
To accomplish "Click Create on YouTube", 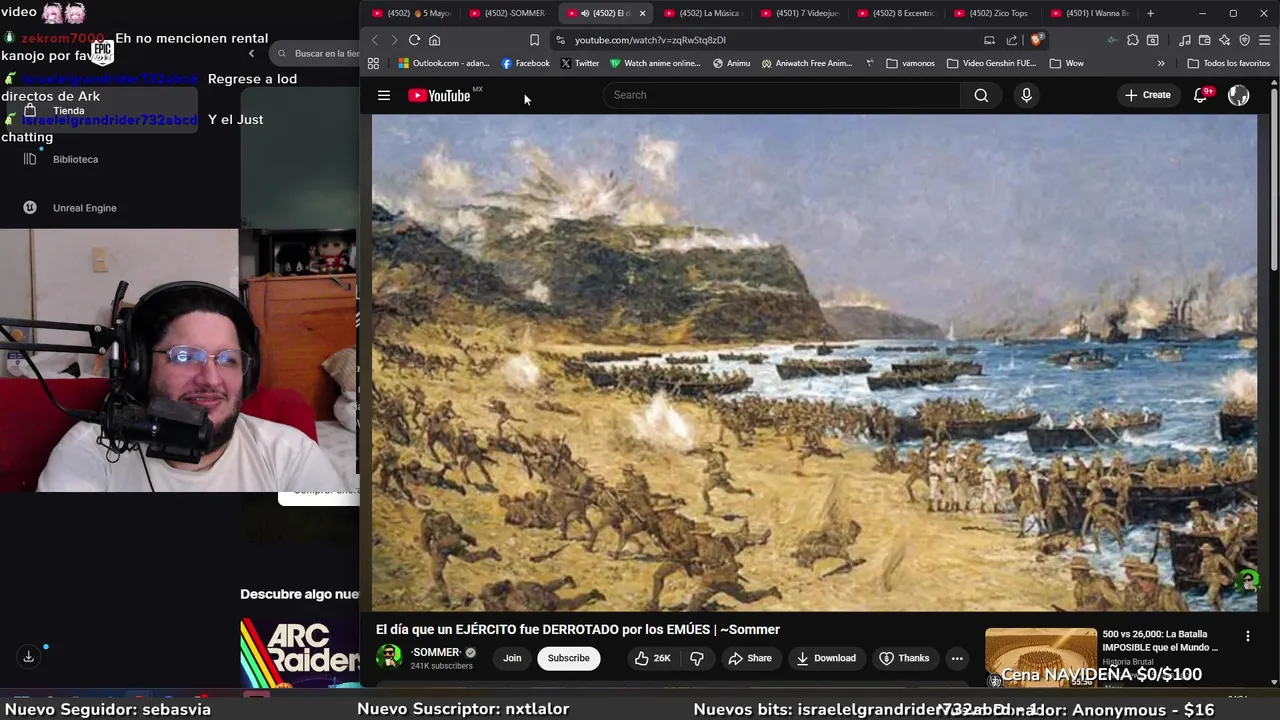I will [x=1147, y=95].
